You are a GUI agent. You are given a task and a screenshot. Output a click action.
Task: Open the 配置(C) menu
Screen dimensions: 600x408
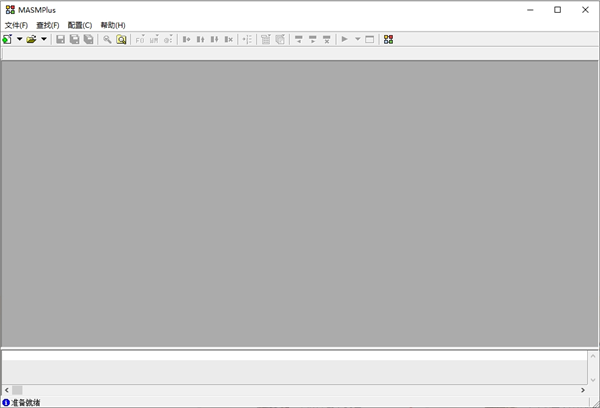pos(80,25)
